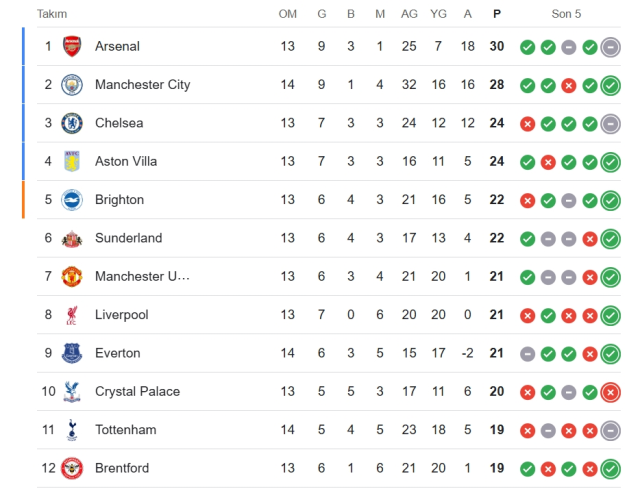
Task: Click the Son 5 column header
Action: [566, 14]
